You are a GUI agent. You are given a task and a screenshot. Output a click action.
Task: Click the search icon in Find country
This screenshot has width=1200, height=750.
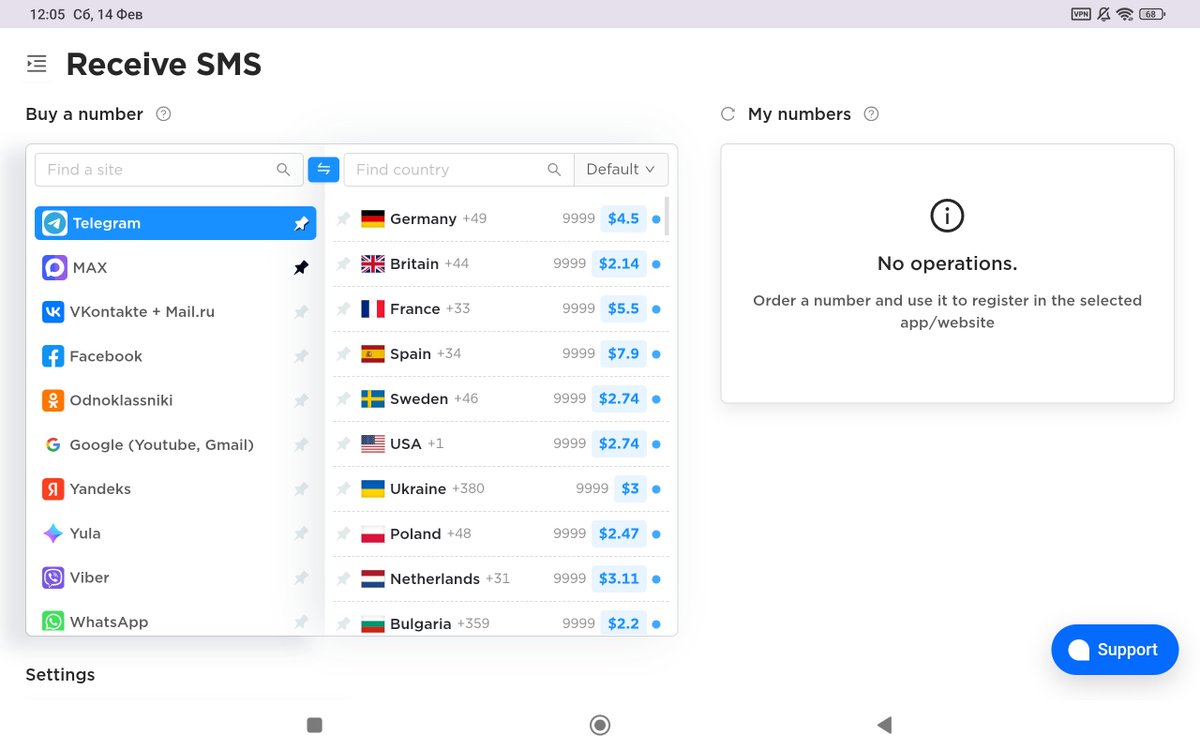[554, 170]
